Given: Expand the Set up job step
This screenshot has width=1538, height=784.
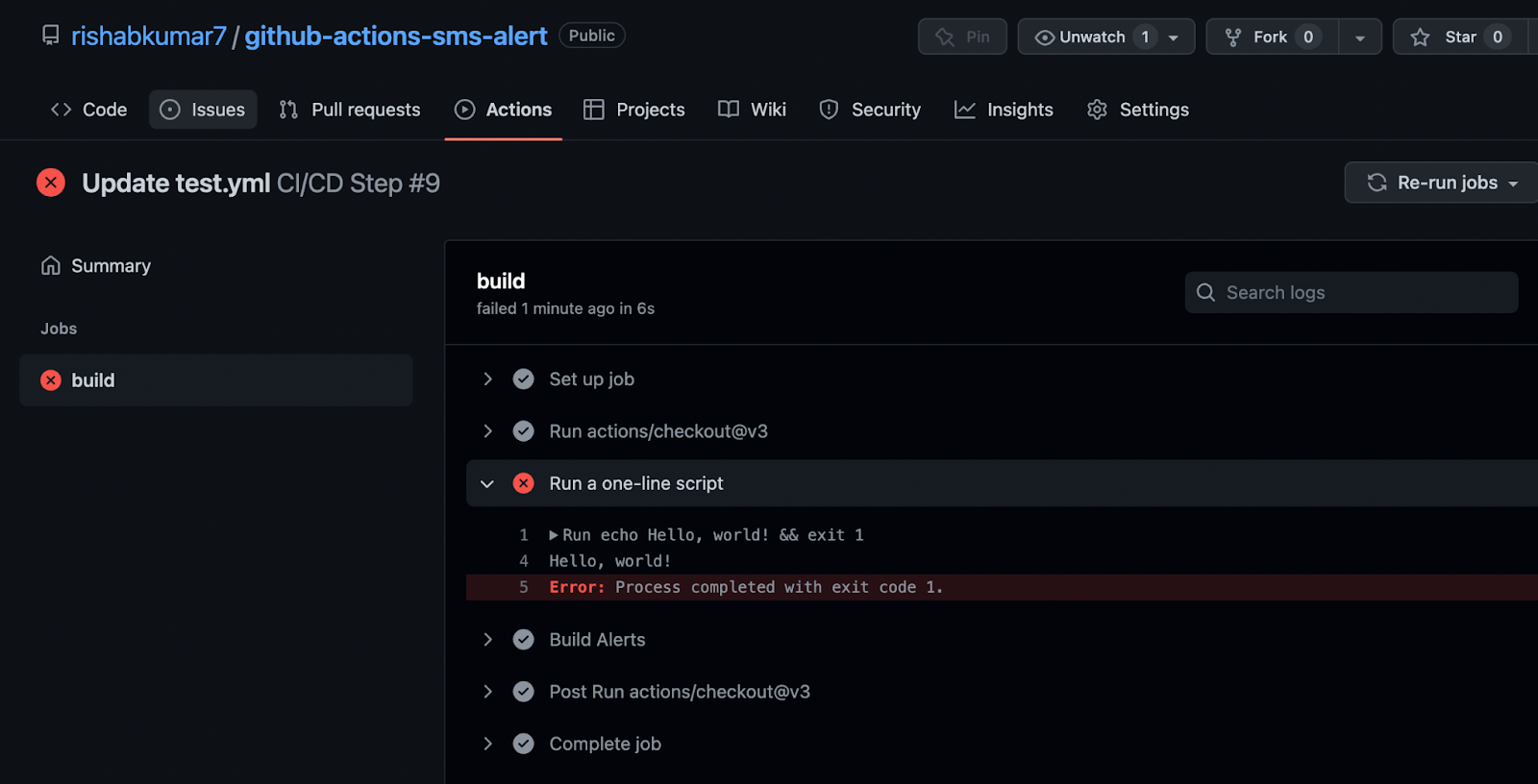Looking at the screenshot, I should 487,380.
